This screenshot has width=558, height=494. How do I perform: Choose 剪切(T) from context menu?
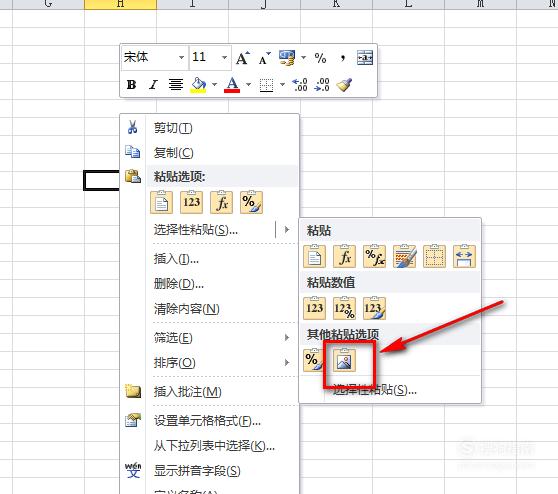point(209,128)
